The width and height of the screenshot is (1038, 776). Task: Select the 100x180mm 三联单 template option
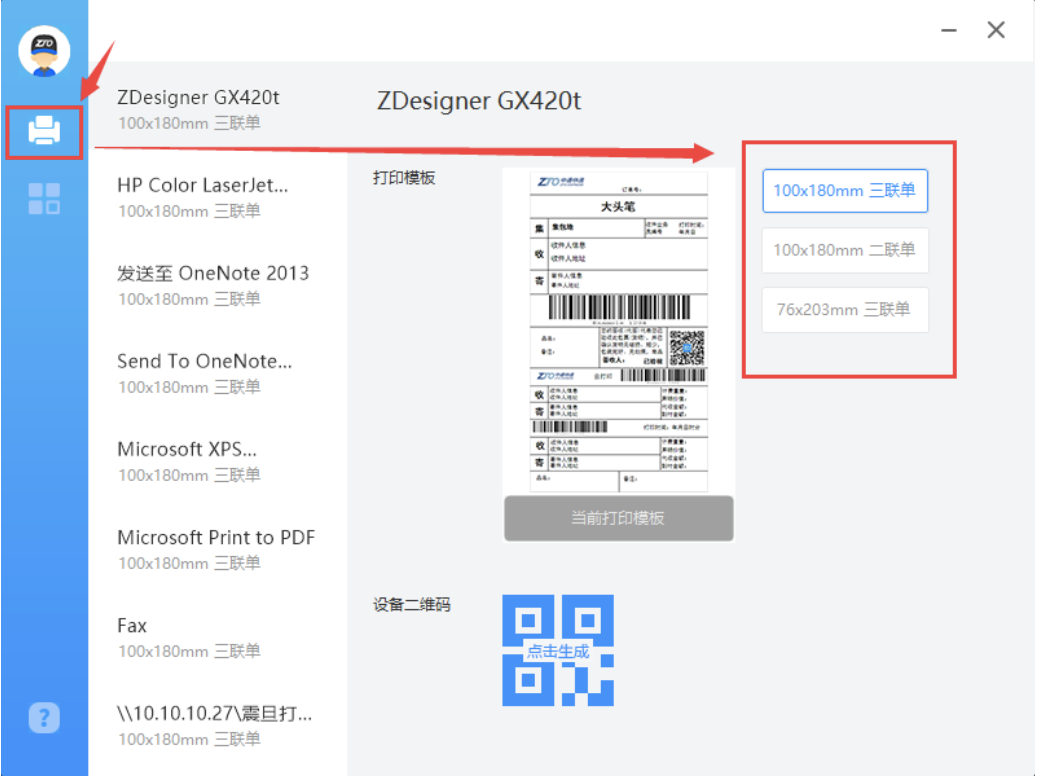point(845,190)
